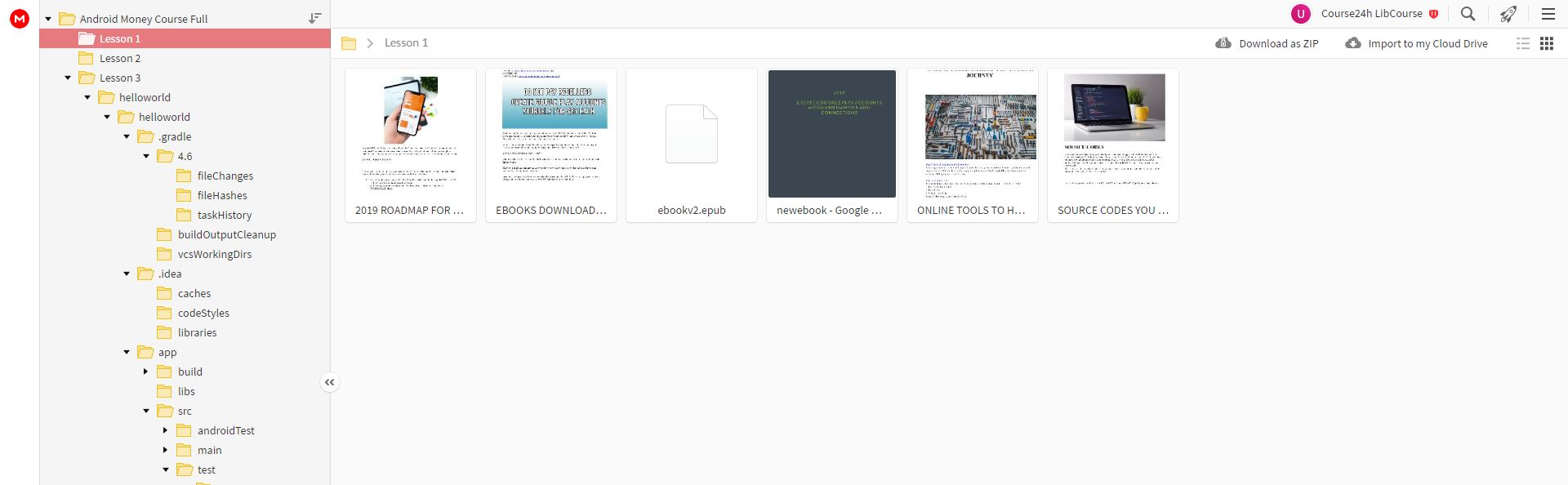Expand the androidTest folder arrow

[166, 430]
